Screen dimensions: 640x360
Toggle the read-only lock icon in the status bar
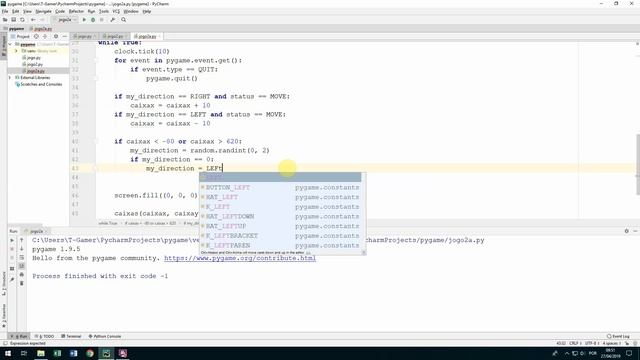click(x=627, y=343)
